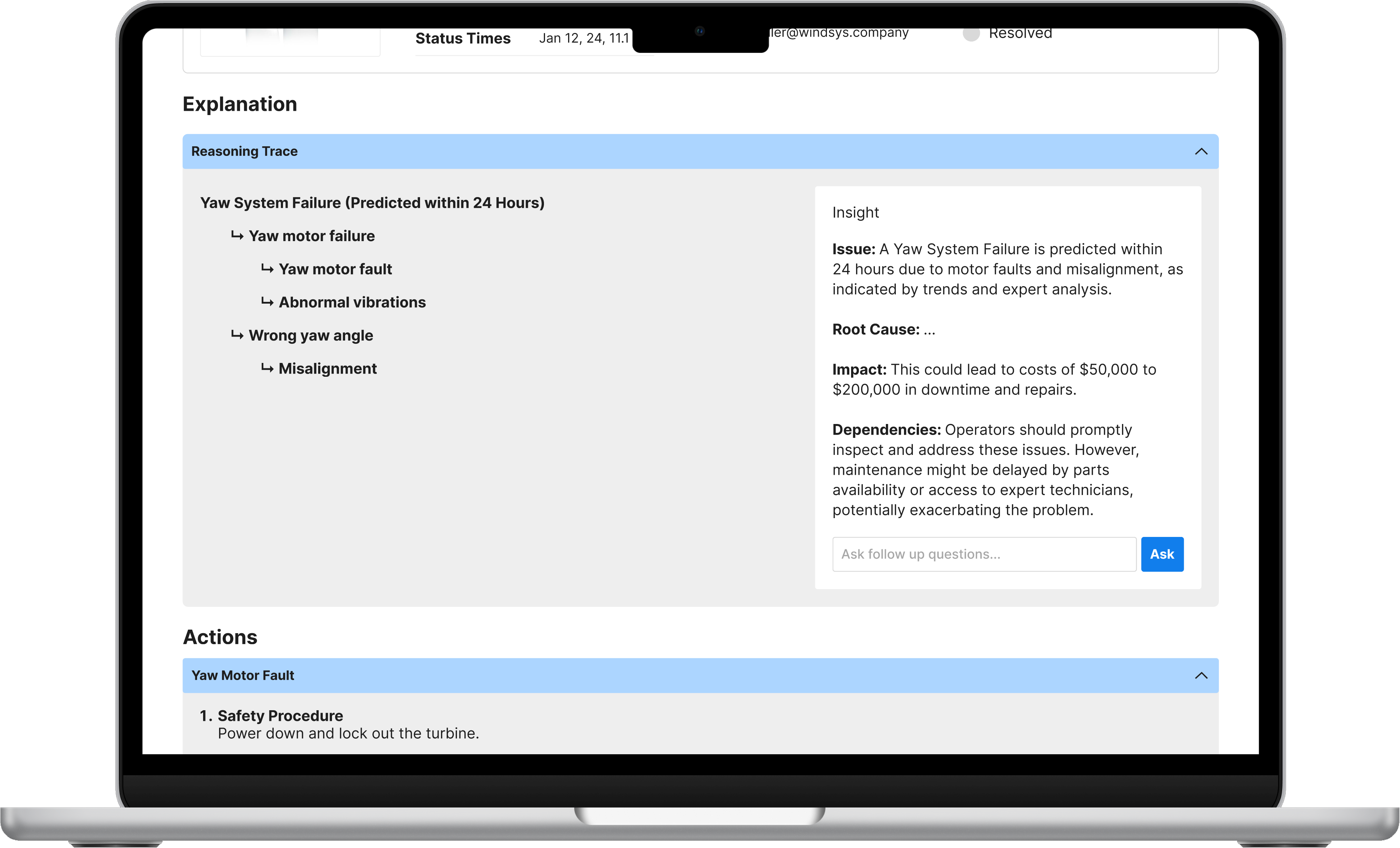The height and width of the screenshot is (848, 1400).
Task: Click the Impact cost paragraph
Action: pyautogui.click(x=994, y=379)
